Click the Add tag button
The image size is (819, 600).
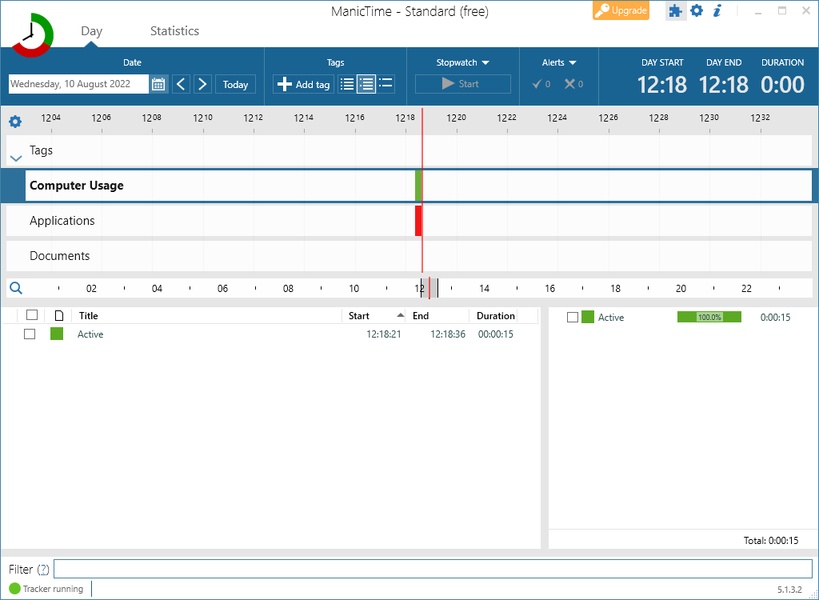point(303,85)
